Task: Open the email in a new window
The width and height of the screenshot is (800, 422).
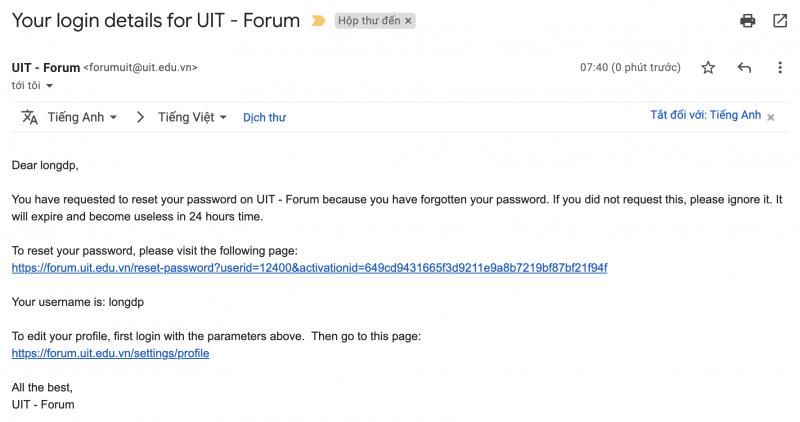Action: (780, 20)
